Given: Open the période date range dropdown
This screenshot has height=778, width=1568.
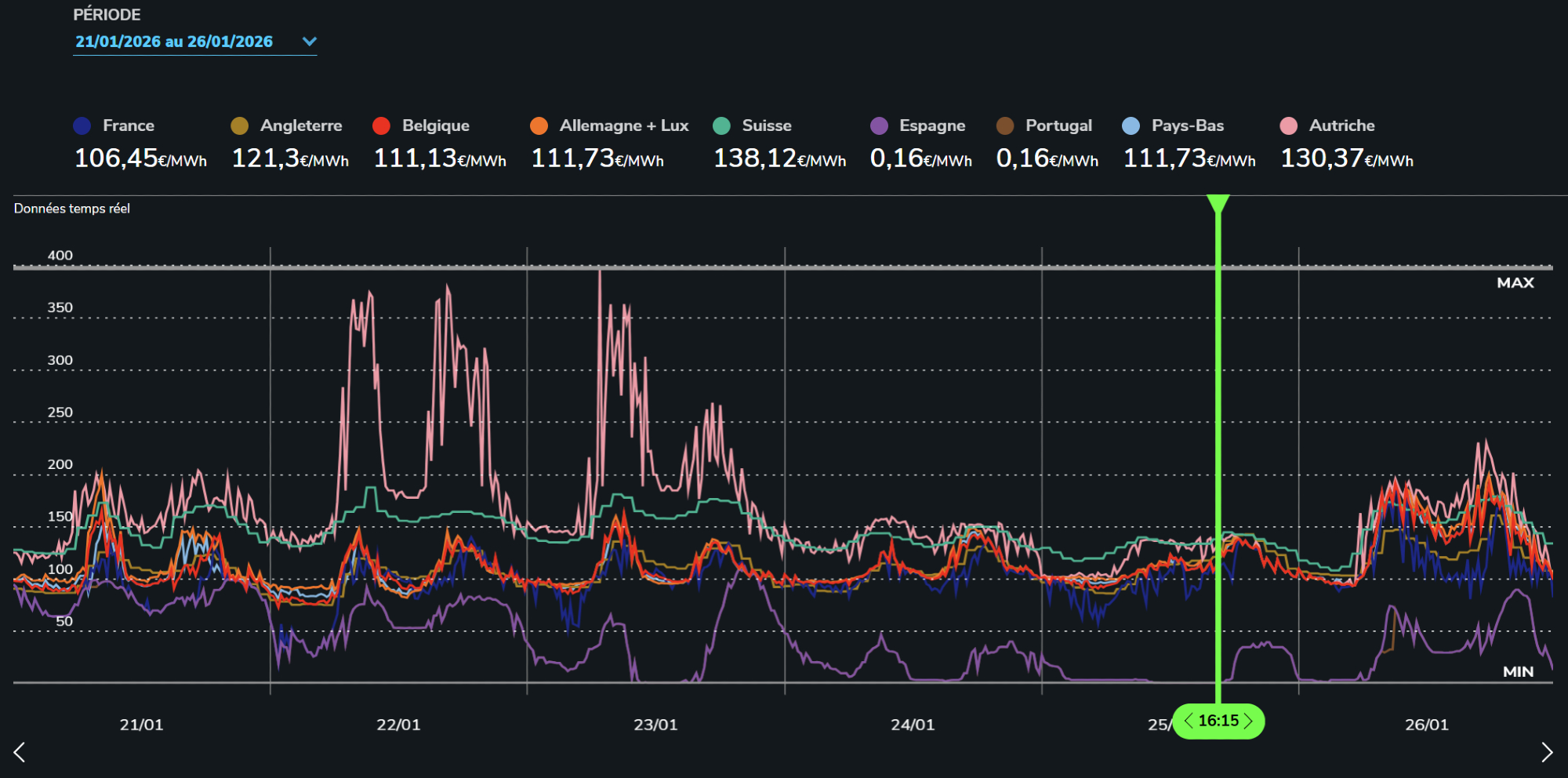Looking at the screenshot, I should [174, 42].
